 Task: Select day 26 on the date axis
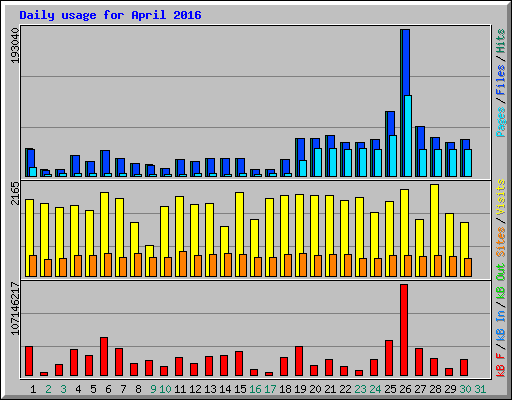[x=405, y=389]
